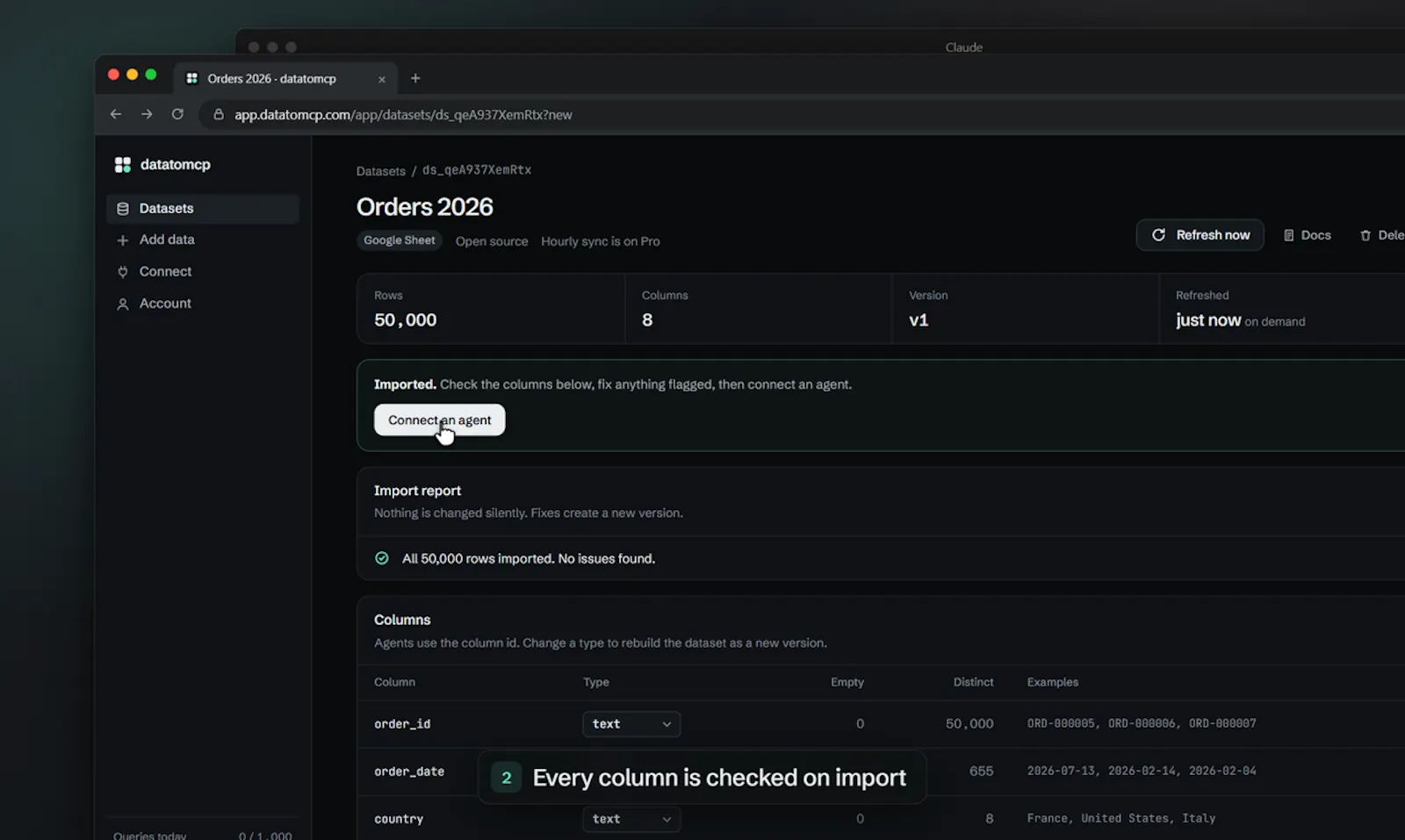Click the yellow macOS minimize window button
1405x840 pixels.
(x=132, y=75)
